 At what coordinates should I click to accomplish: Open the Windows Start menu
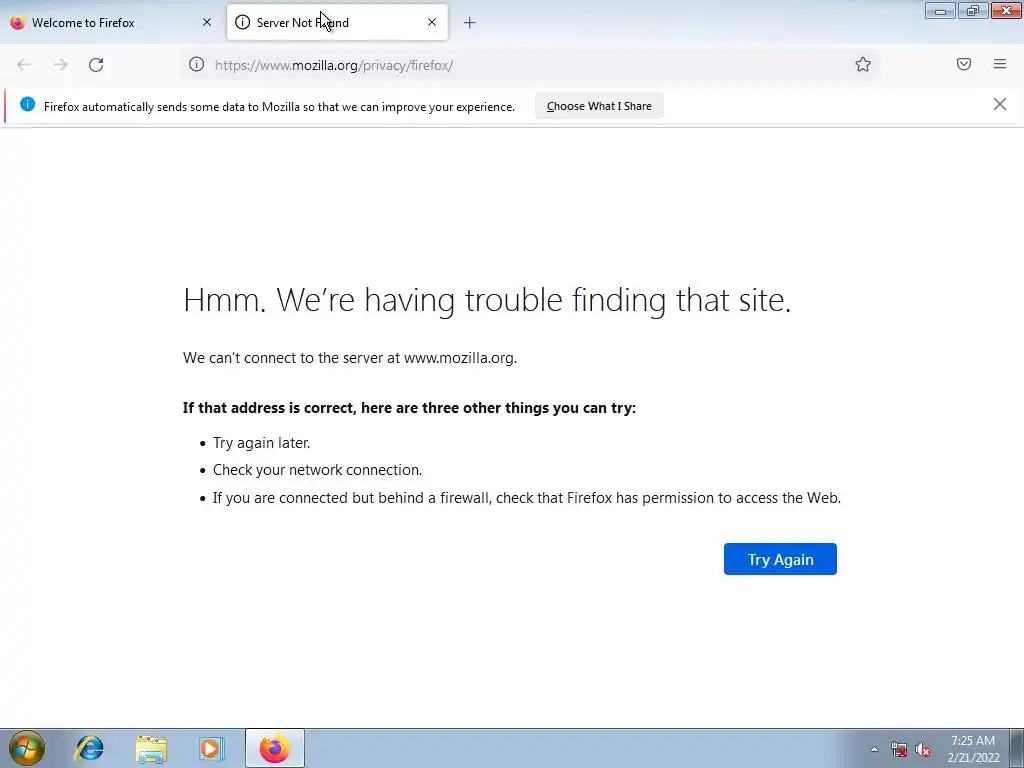click(x=27, y=748)
